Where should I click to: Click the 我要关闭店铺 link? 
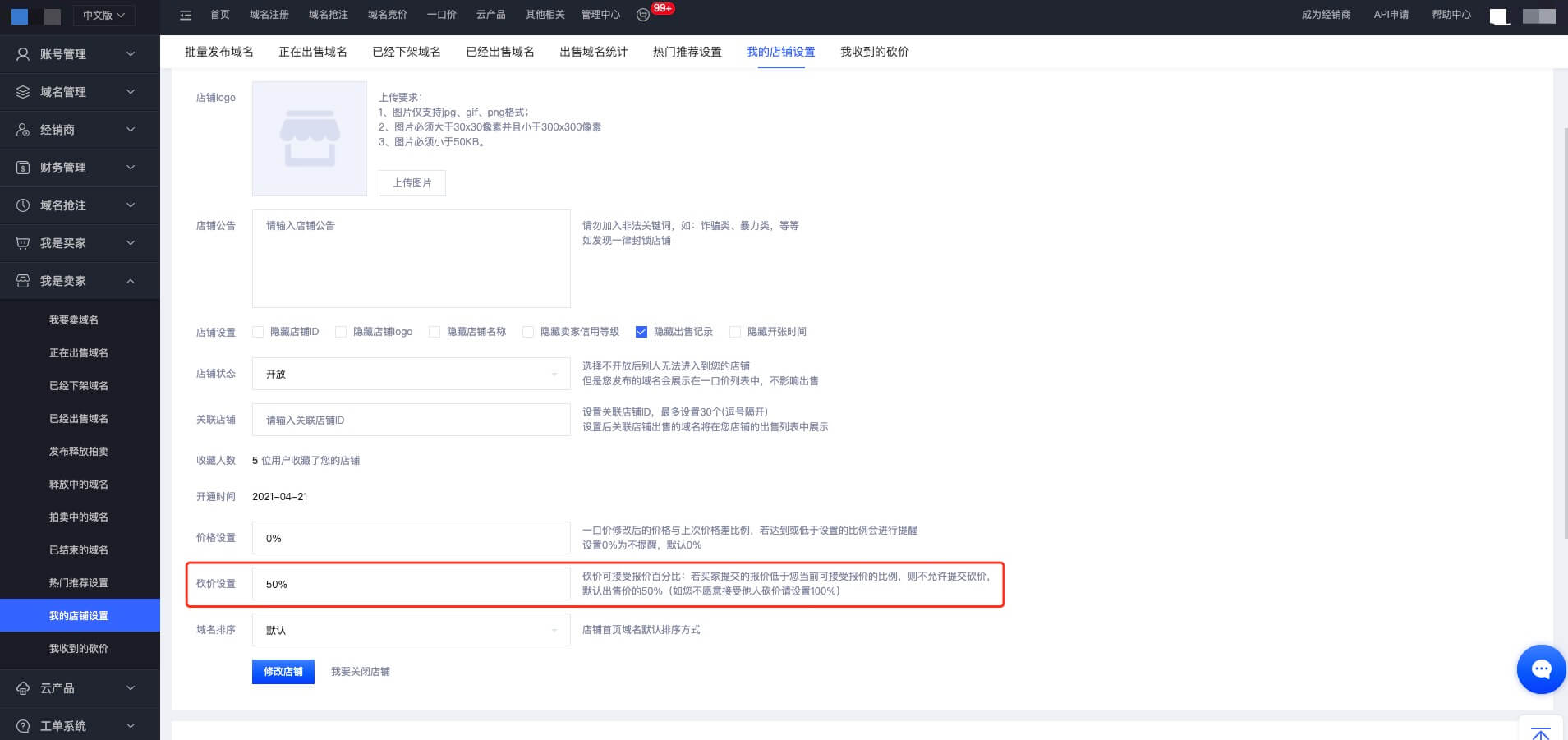coord(360,671)
